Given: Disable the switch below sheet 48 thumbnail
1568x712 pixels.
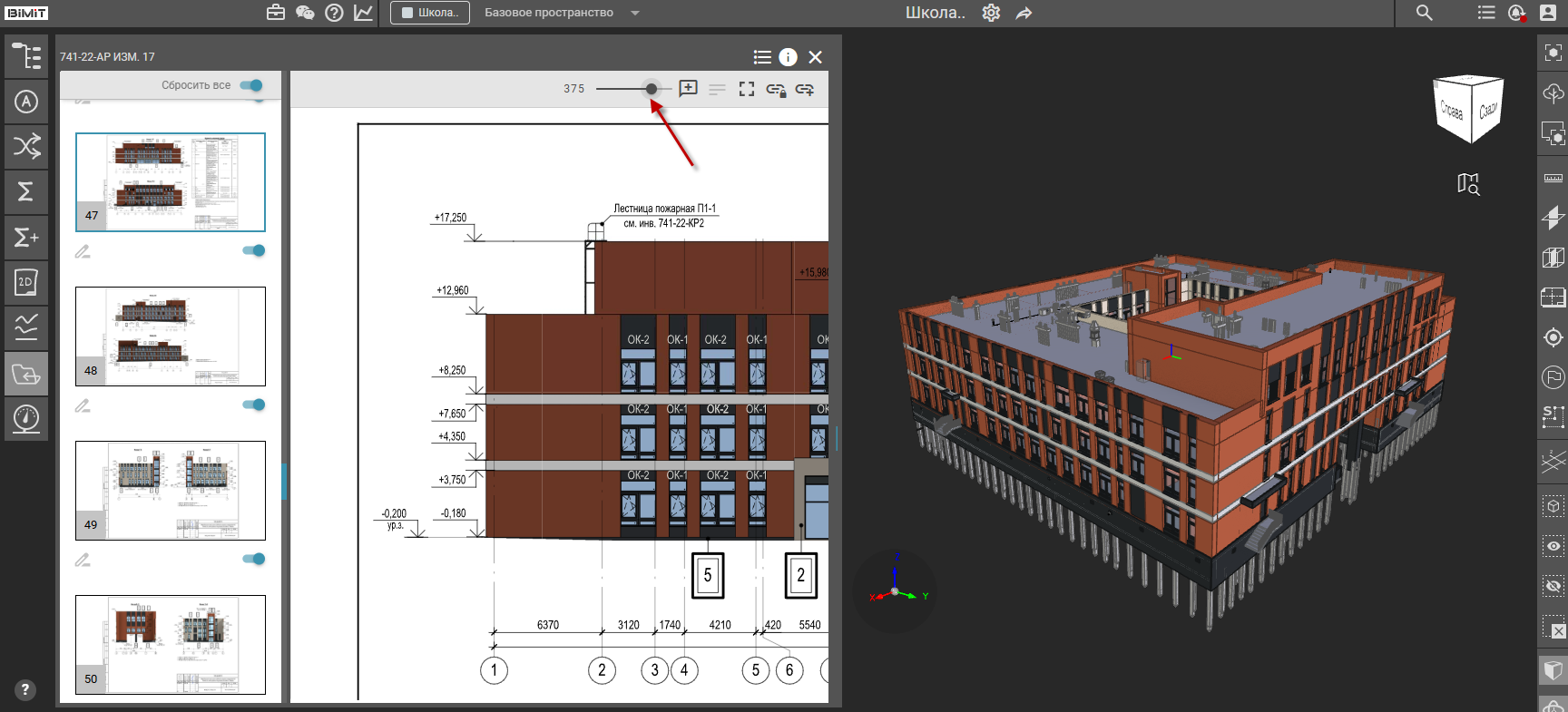Looking at the screenshot, I should pyautogui.click(x=254, y=405).
